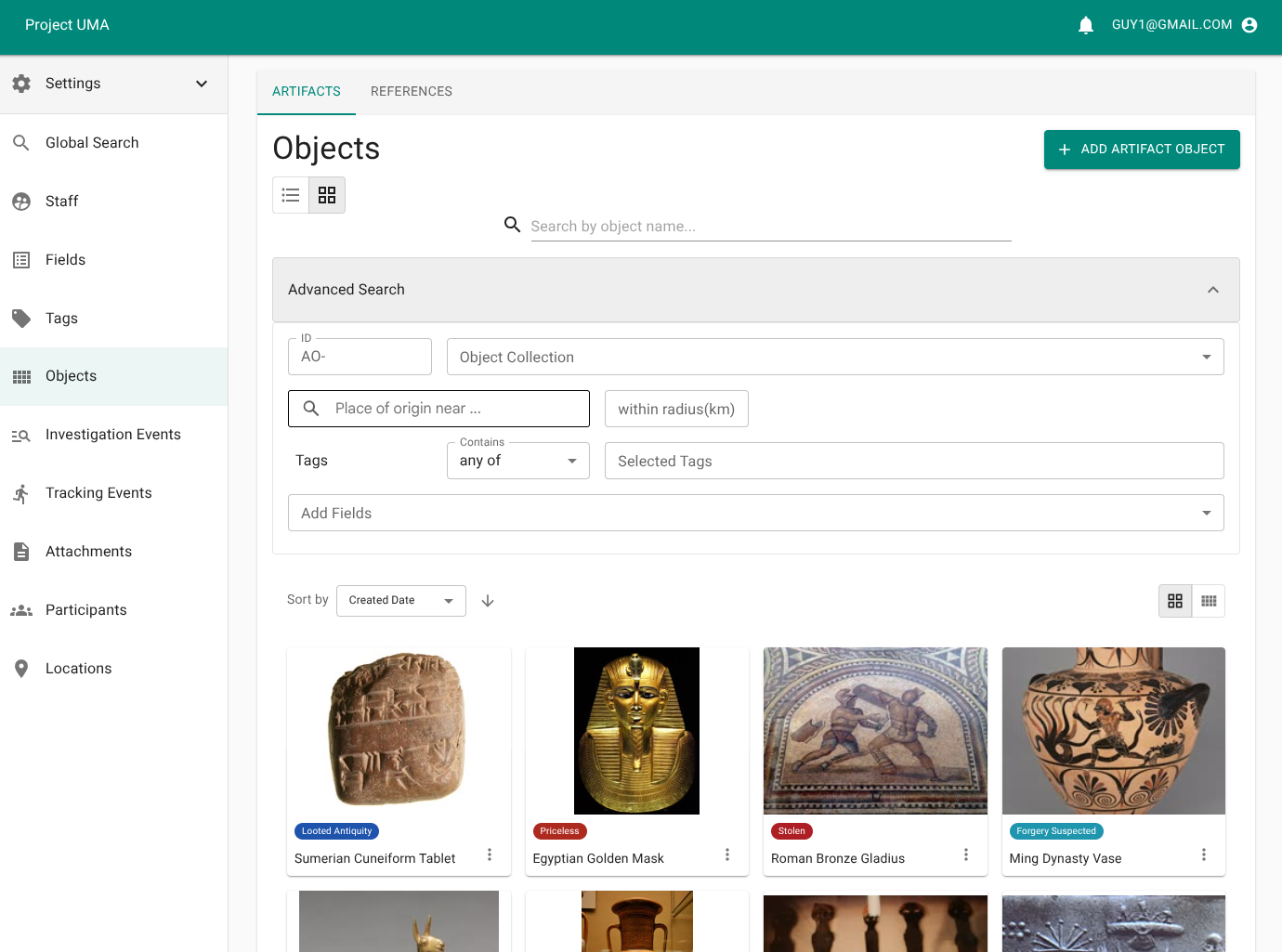Open the Egyptian Golden Mask image

click(637, 731)
